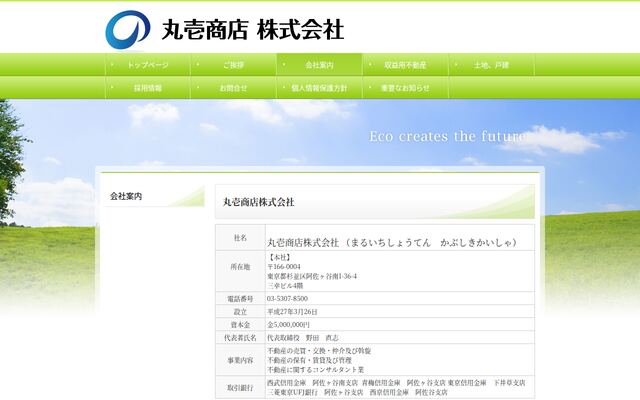Select the 事業内容 row label
Image resolution: width=640 pixels, height=400 pixels.
(240, 360)
